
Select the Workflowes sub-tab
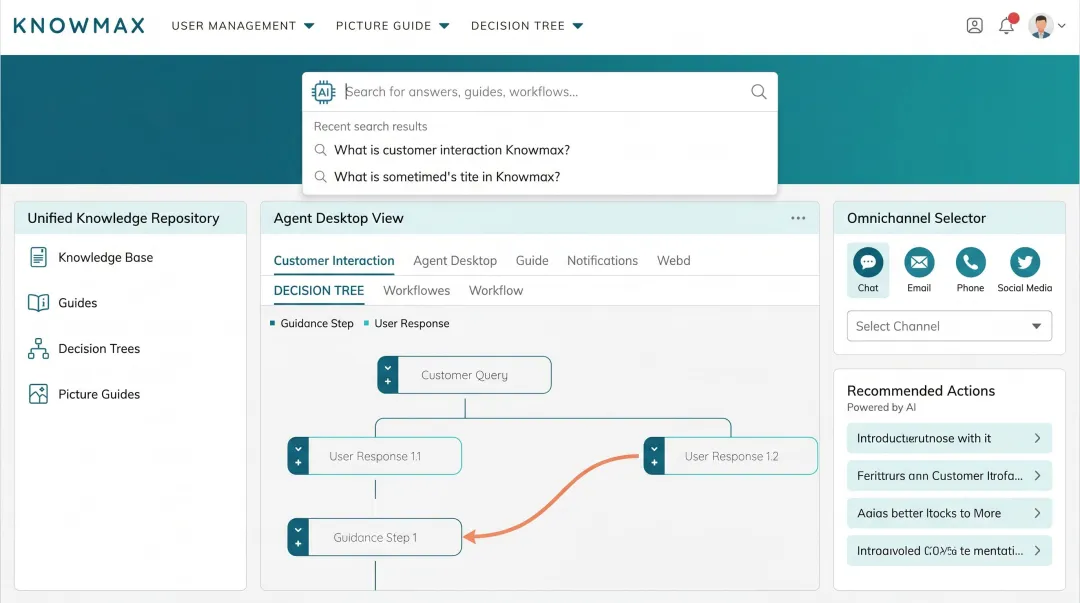point(416,291)
